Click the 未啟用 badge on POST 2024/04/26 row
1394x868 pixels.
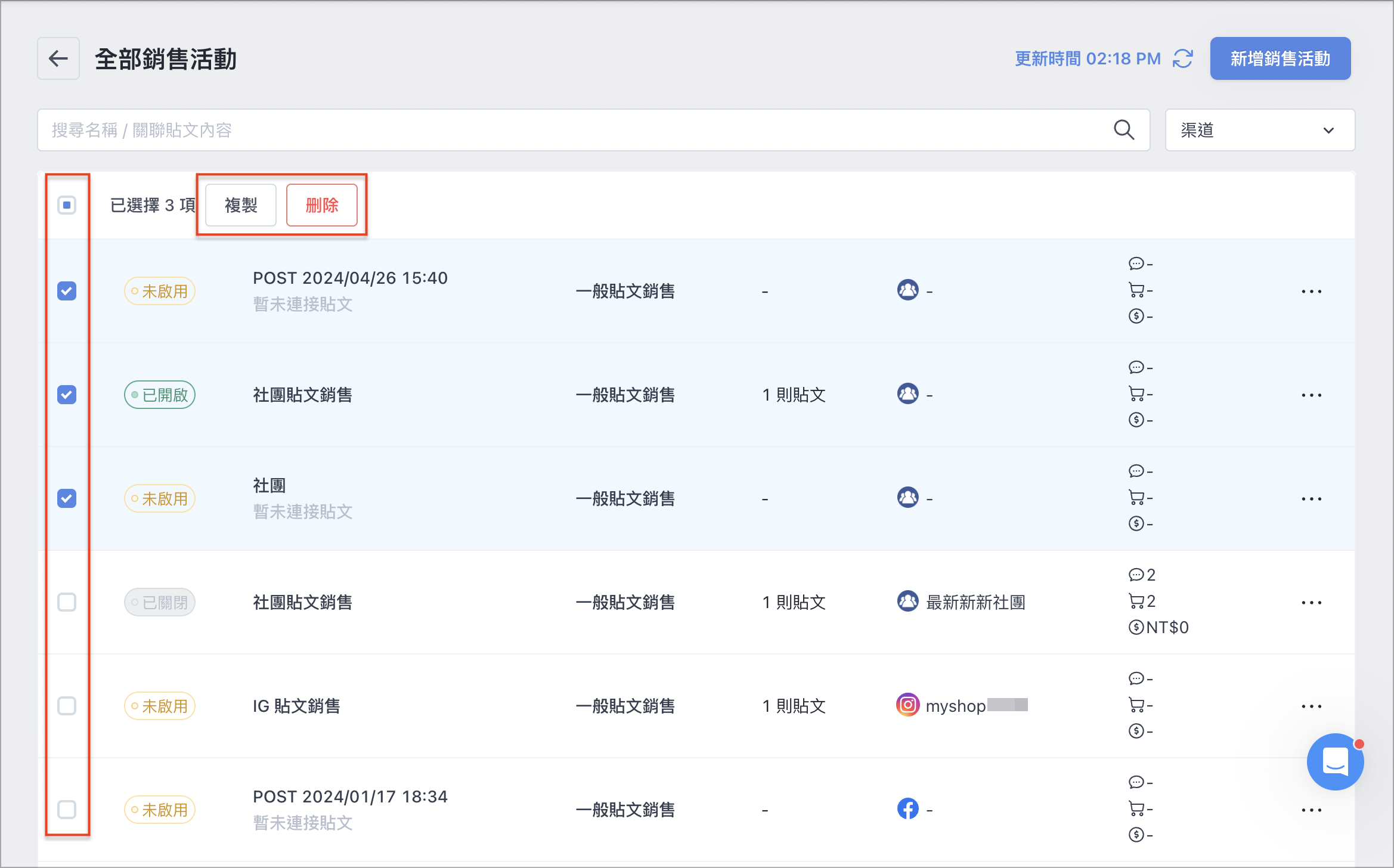tap(160, 292)
